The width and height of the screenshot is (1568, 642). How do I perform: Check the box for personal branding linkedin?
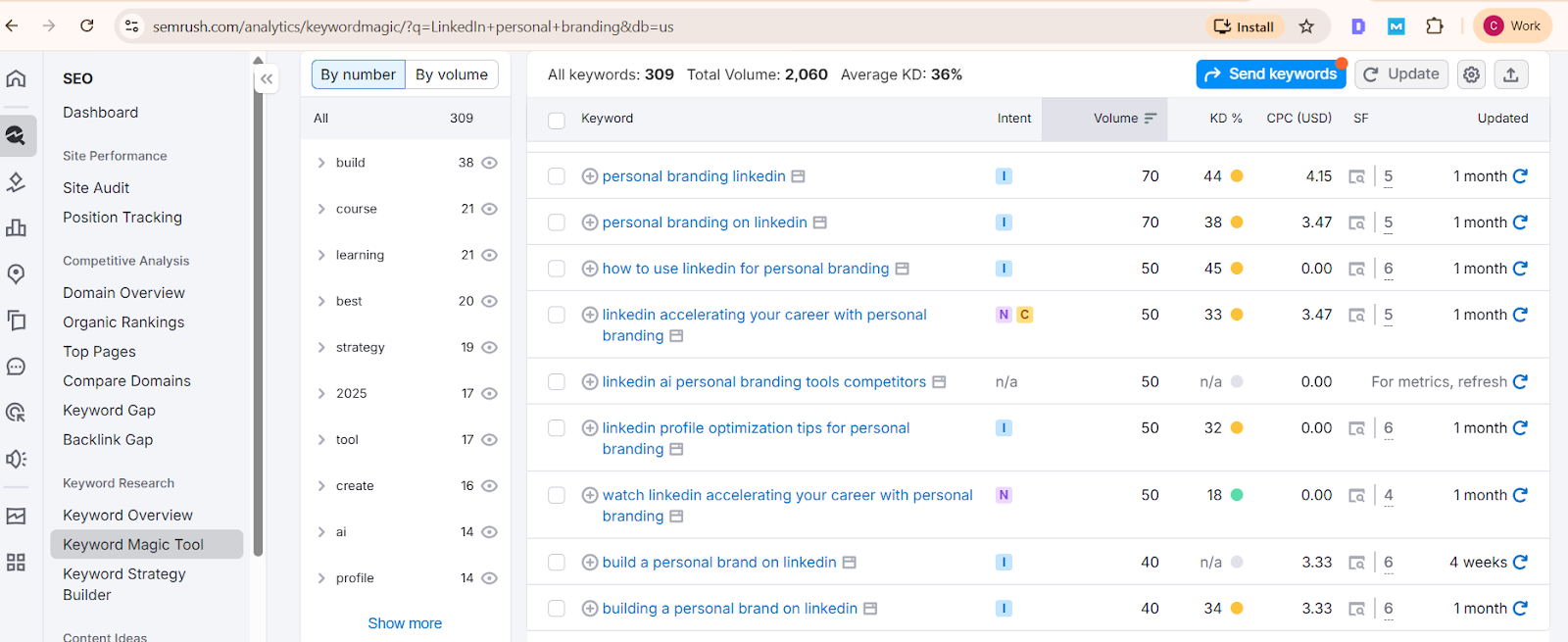(557, 176)
